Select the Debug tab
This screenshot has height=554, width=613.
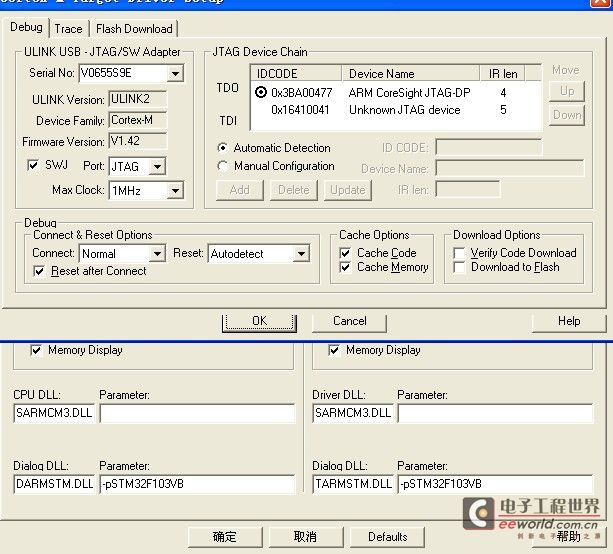[x=26, y=27]
